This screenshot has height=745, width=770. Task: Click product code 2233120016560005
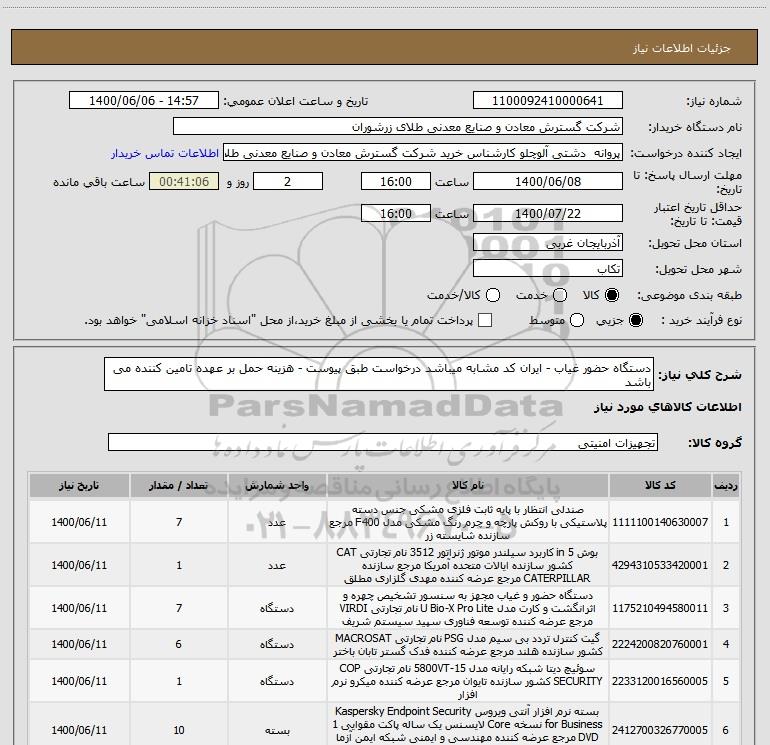point(660,681)
